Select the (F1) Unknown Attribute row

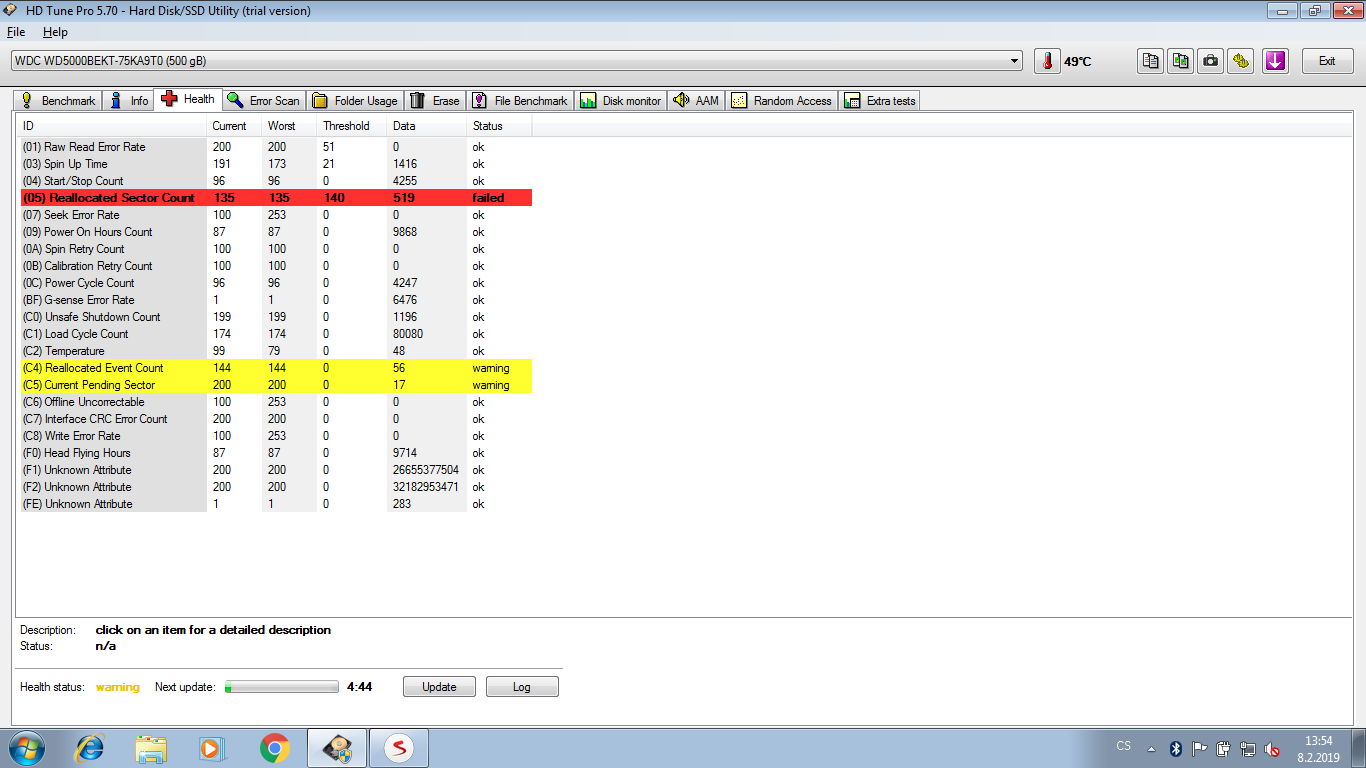274,470
